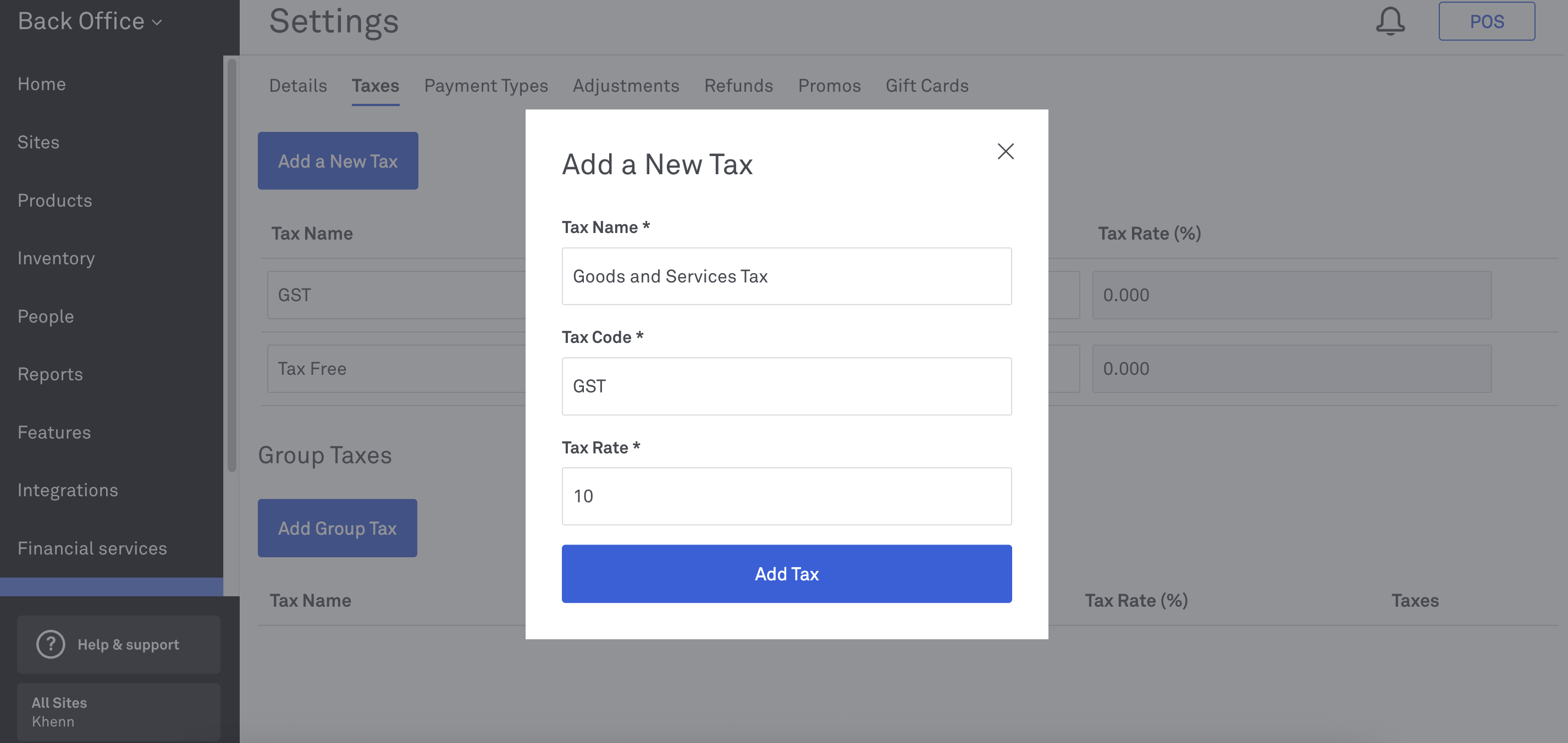Open Financial services in the sidebar
Image resolution: width=1568 pixels, height=743 pixels.
coord(92,548)
